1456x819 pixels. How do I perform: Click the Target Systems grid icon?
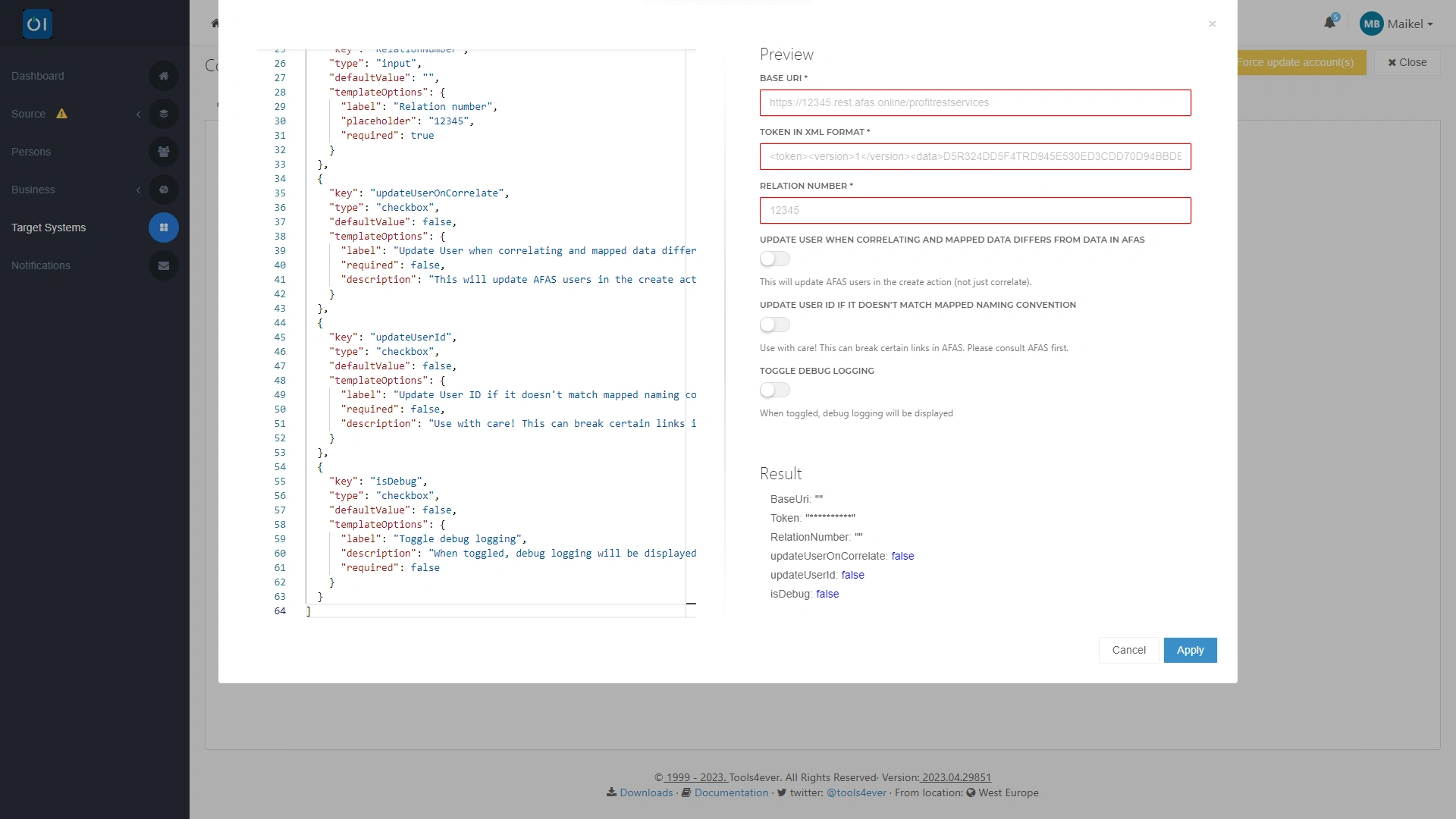(x=164, y=227)
